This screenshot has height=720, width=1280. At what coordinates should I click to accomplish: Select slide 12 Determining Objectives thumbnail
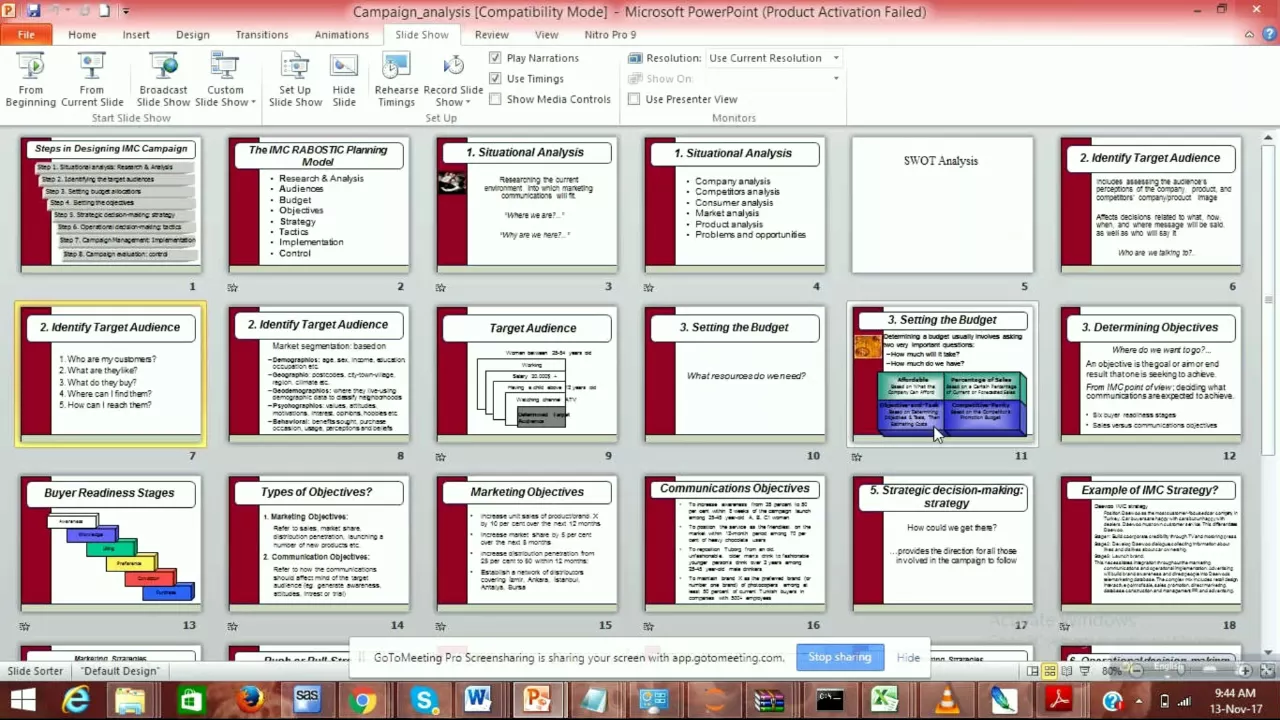[1150, 373]
